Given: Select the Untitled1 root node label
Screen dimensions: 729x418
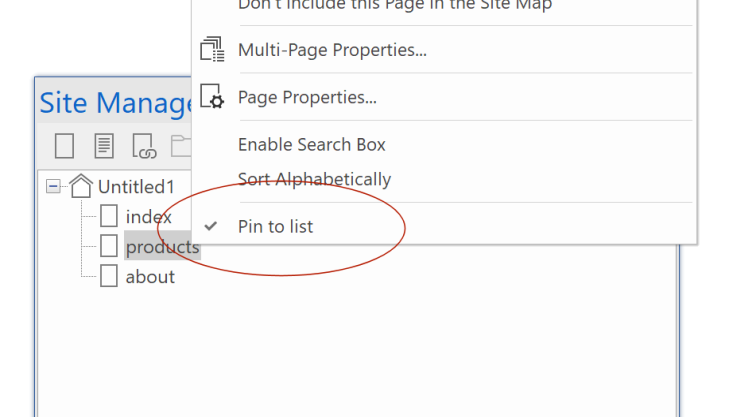Looking at the screenshot, I should (x=136, y=187).
